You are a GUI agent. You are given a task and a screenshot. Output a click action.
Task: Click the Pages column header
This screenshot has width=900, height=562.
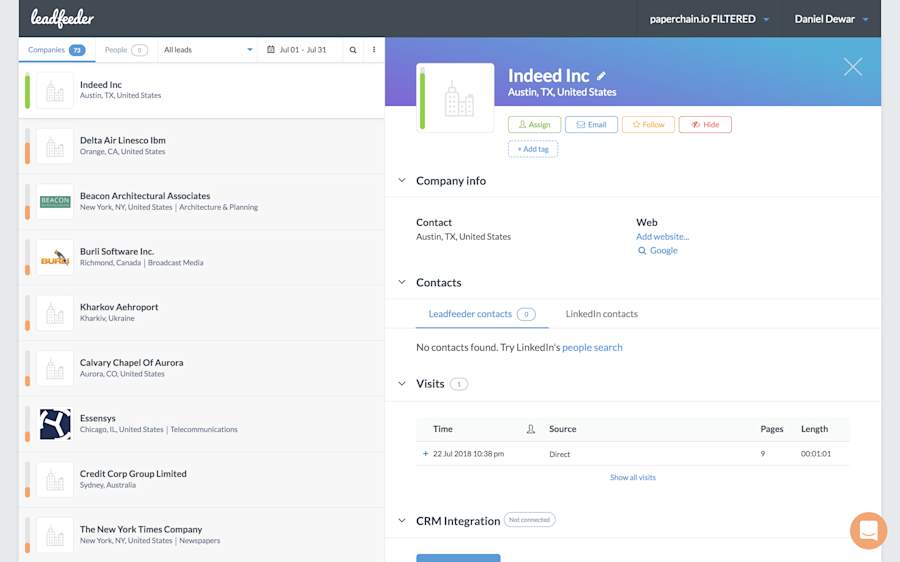click(771, 429)
